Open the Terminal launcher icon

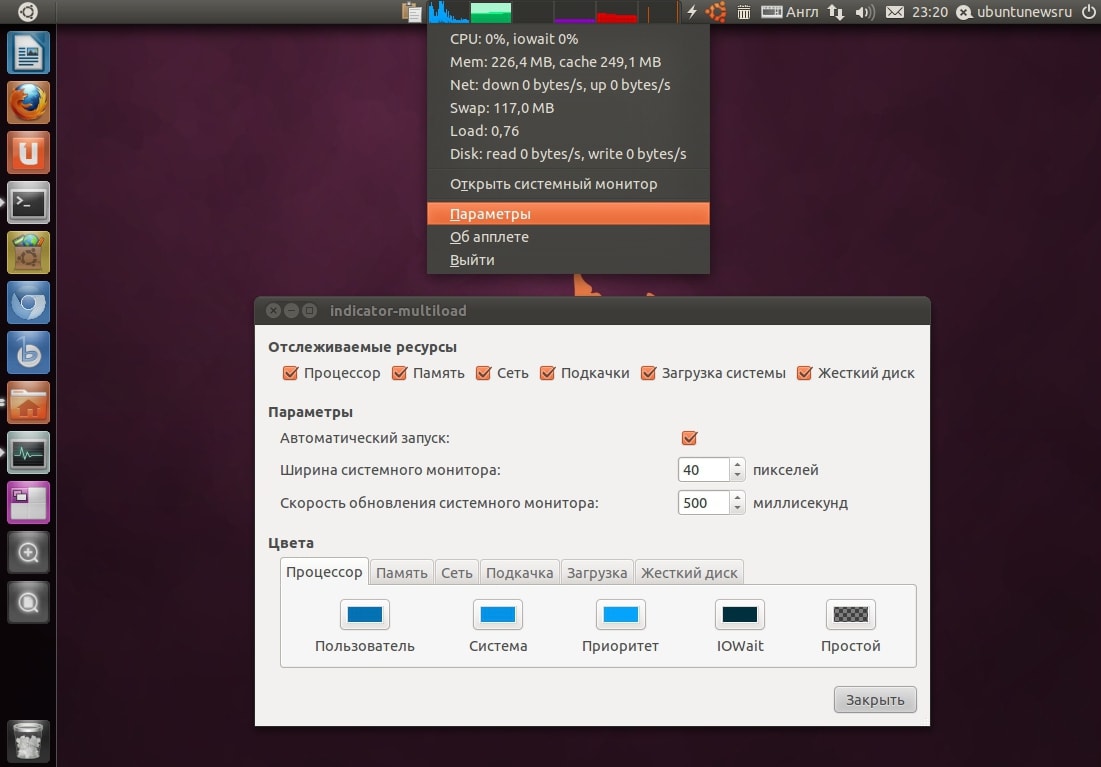(x=28, y=202)
